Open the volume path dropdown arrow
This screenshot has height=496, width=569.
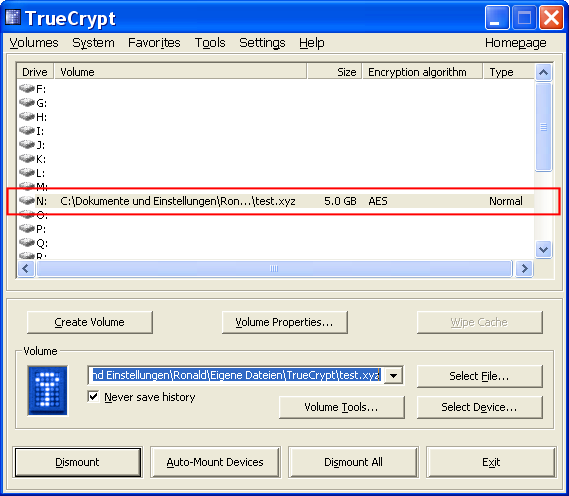tap(394, 375)
